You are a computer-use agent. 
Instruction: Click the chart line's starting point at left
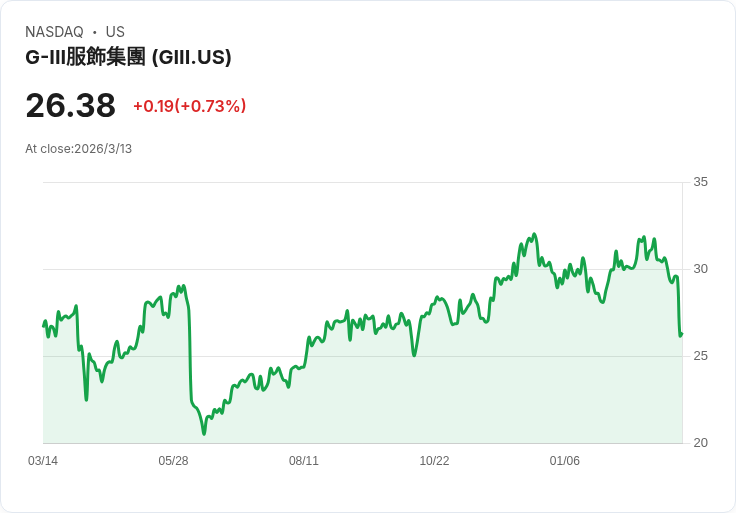pyautogui.click(x=44, y=326)
